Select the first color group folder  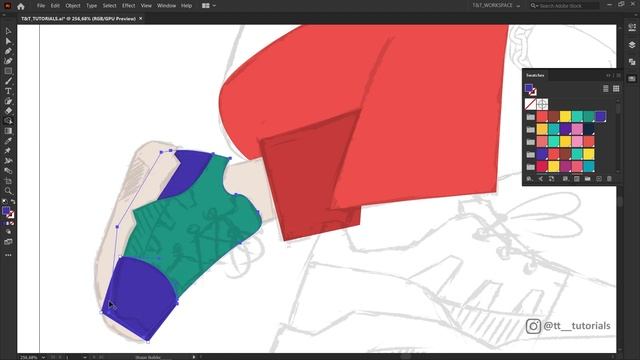(x=530, y=117)
